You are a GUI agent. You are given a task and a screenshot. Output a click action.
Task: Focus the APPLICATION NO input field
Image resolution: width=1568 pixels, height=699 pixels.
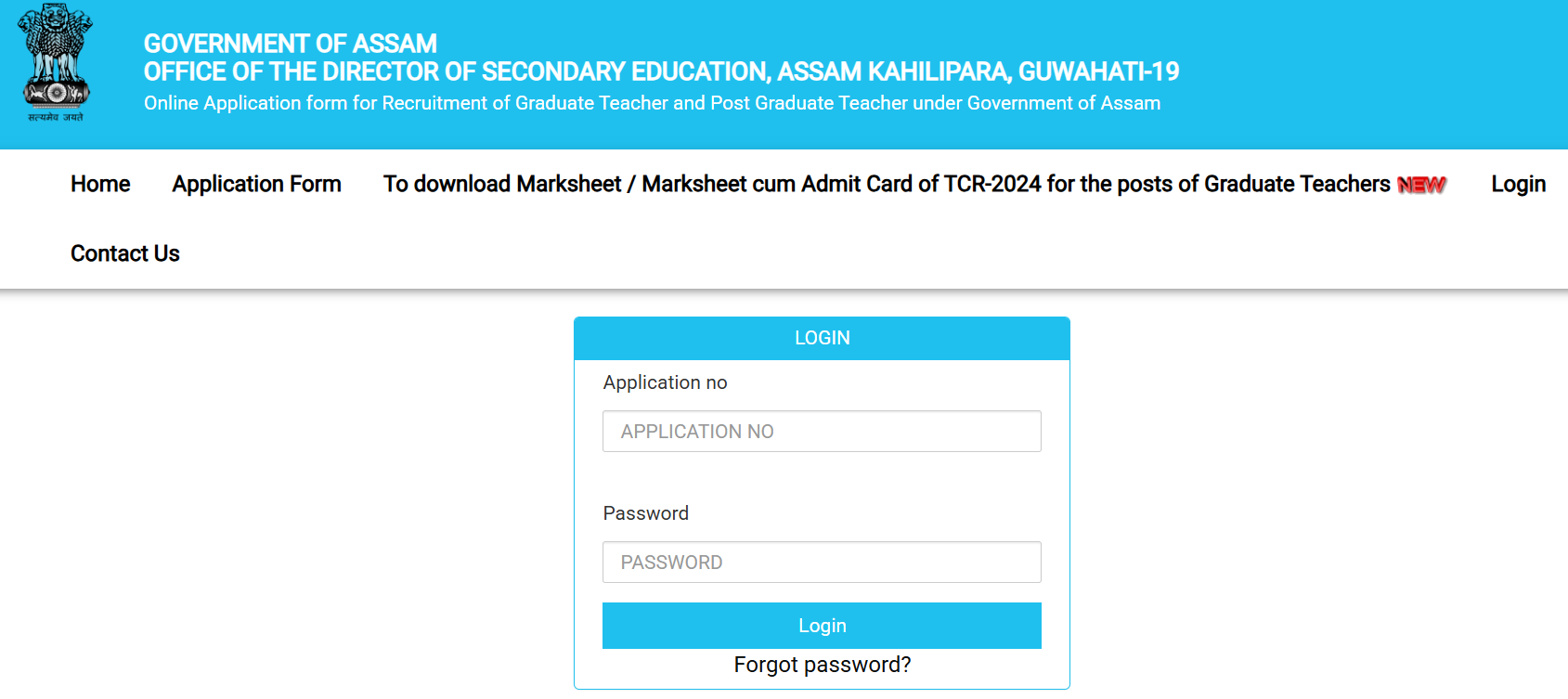tap(822, 432)
